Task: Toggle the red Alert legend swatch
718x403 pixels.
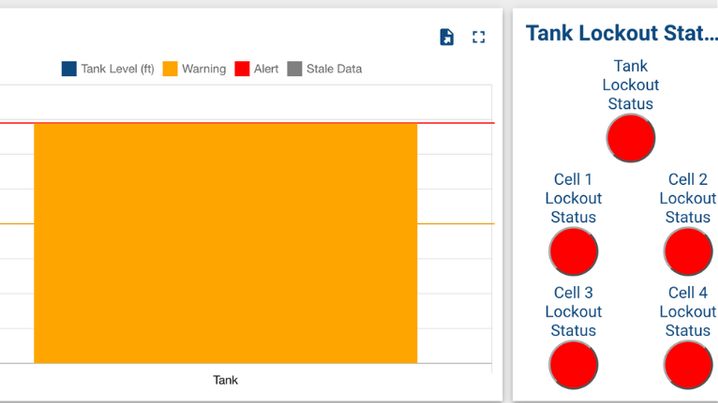Action: click(242, 69)
